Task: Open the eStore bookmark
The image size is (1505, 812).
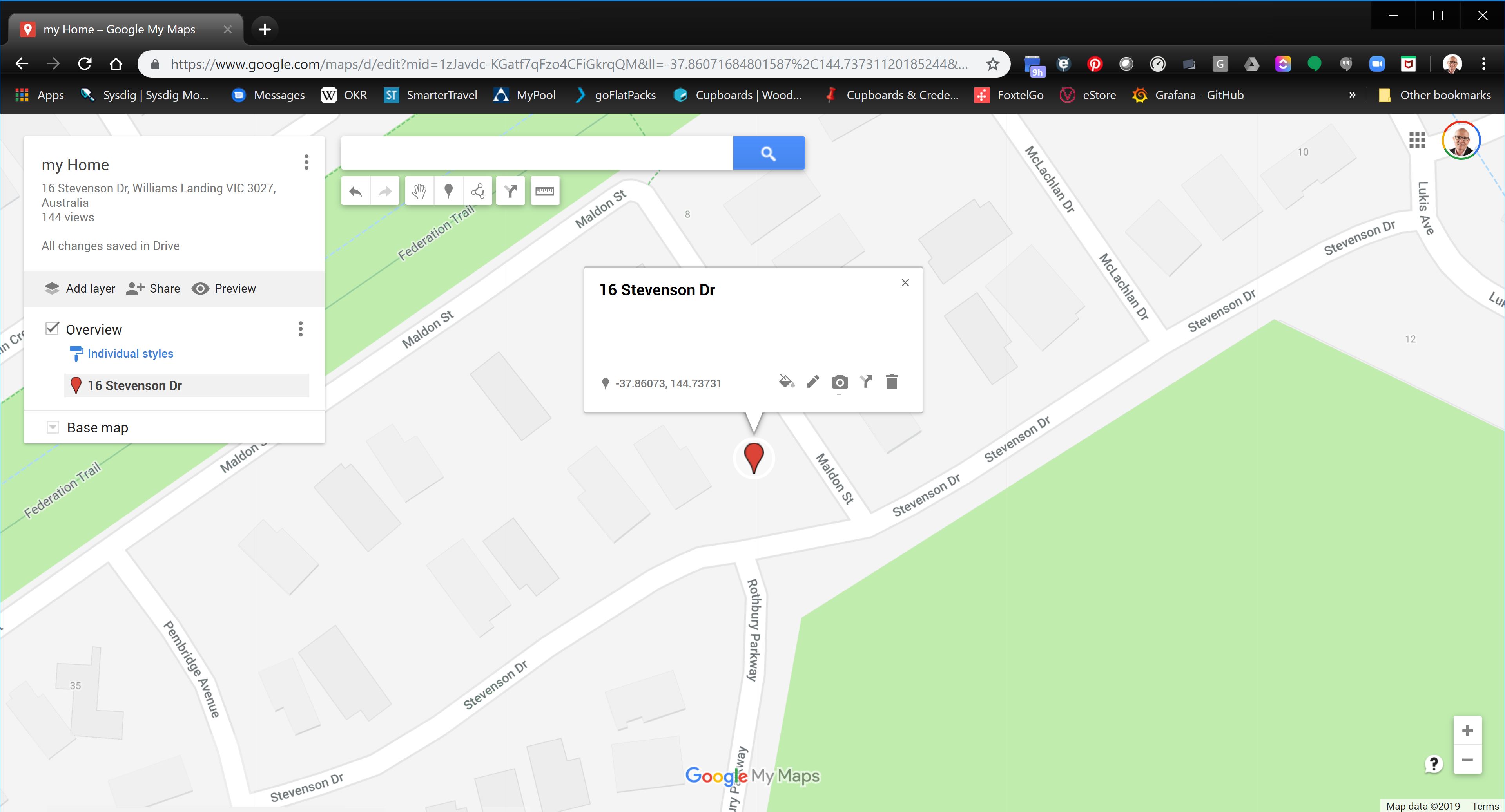Action: click(x=1088, y=95)
